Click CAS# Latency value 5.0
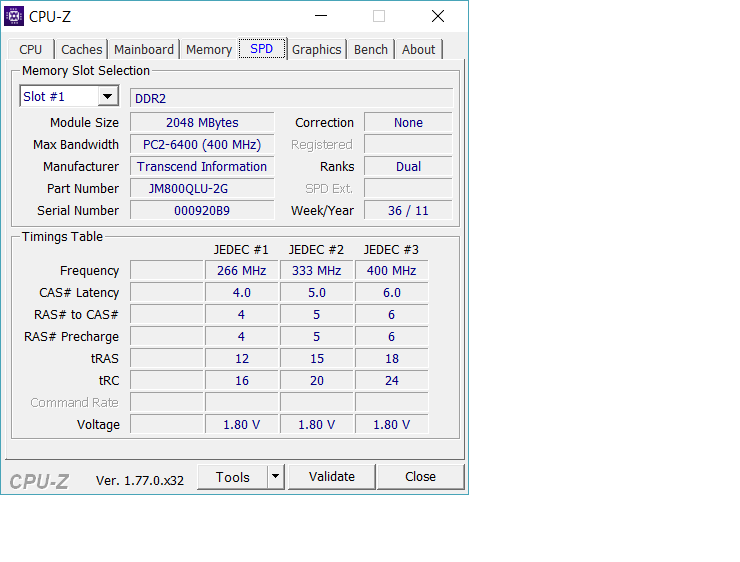The width and height of the screenshot is (740, 562). (x=317, y=293)
